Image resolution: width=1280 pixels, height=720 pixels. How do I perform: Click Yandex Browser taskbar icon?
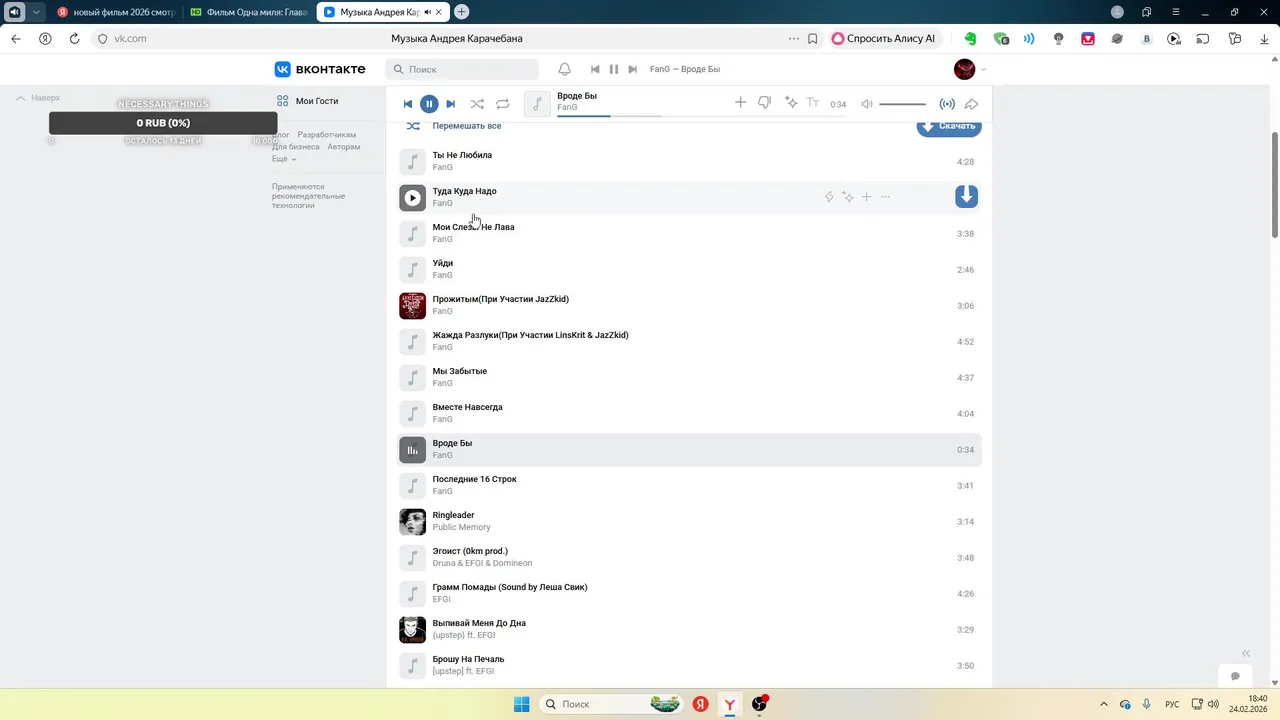click(730, 704)
